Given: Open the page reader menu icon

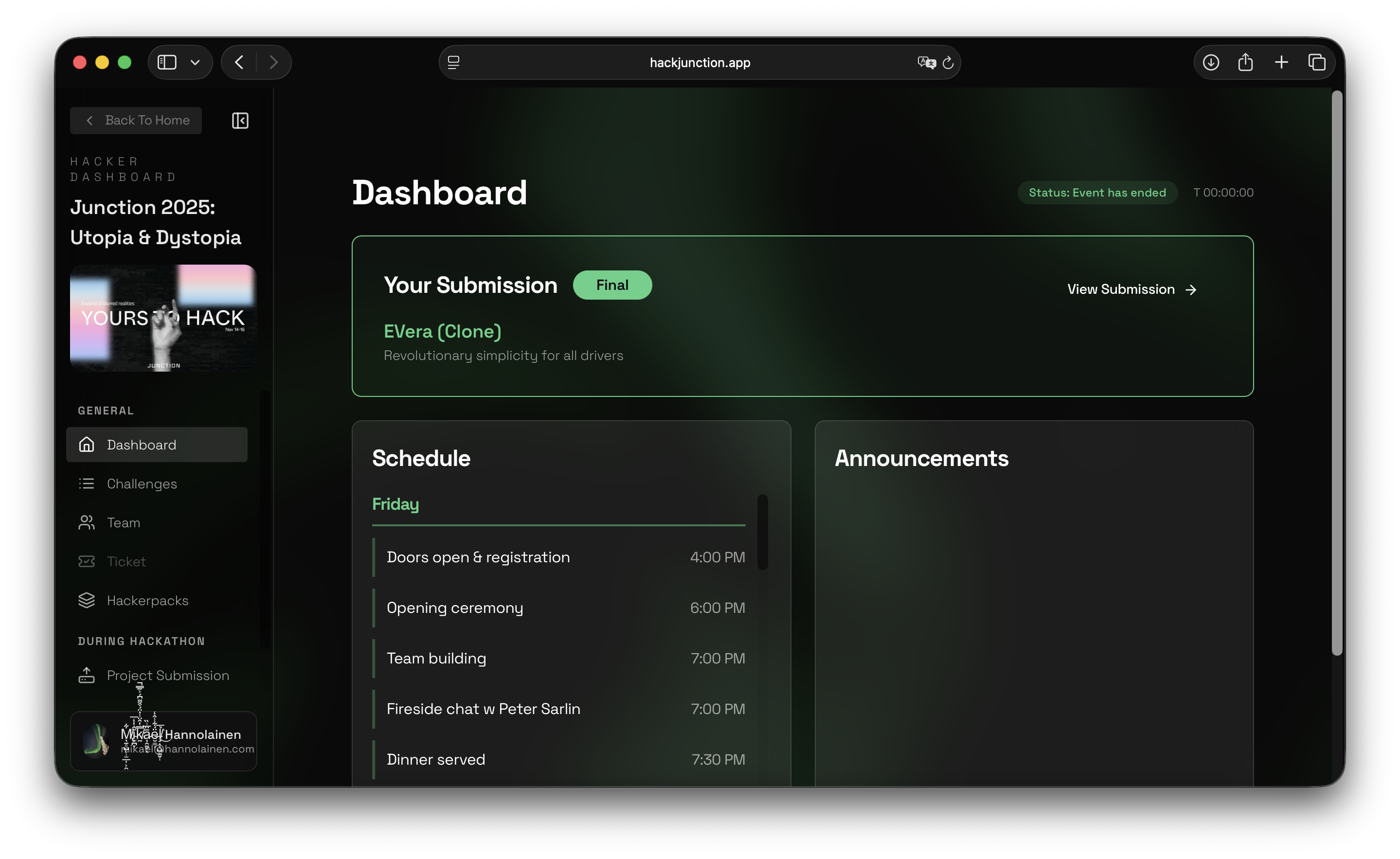Looking at the screenshot, I should coord(453,62).
